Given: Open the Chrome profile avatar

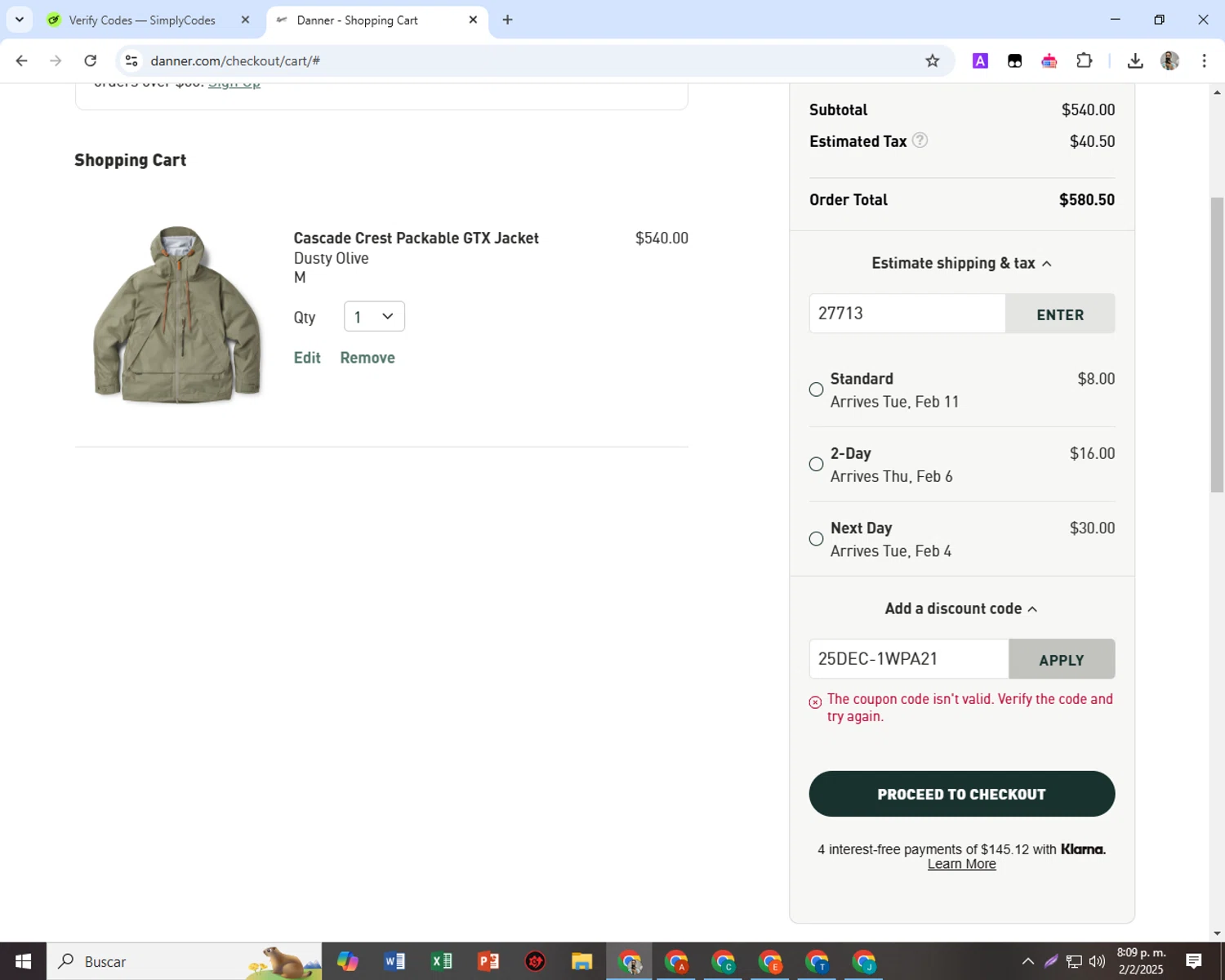Looking at the screenshot, I should pos(1169,60).
